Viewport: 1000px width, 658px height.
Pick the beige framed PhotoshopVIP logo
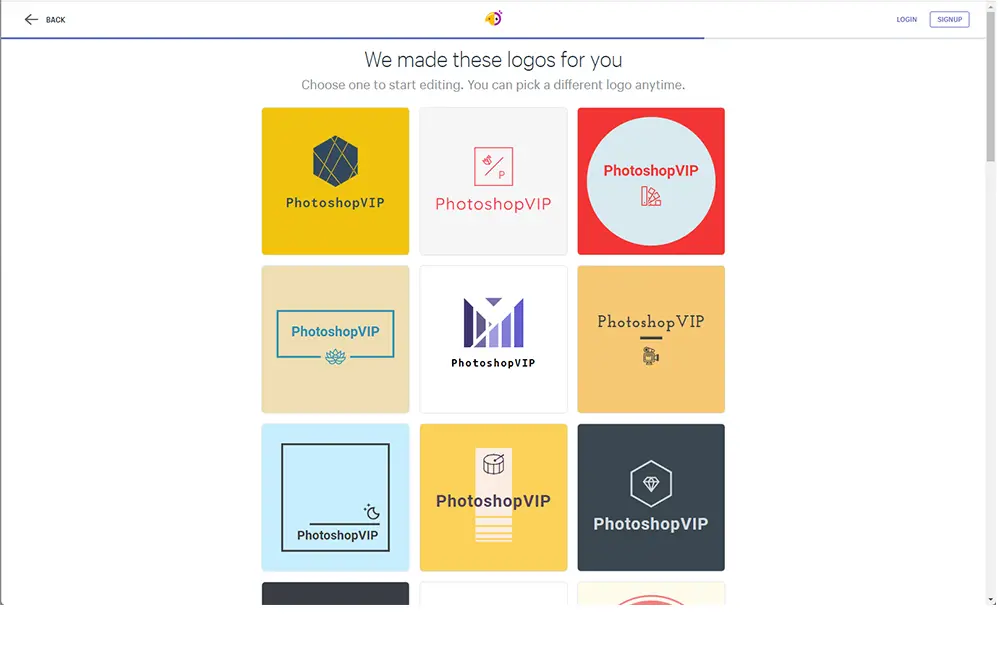point(335,339)
